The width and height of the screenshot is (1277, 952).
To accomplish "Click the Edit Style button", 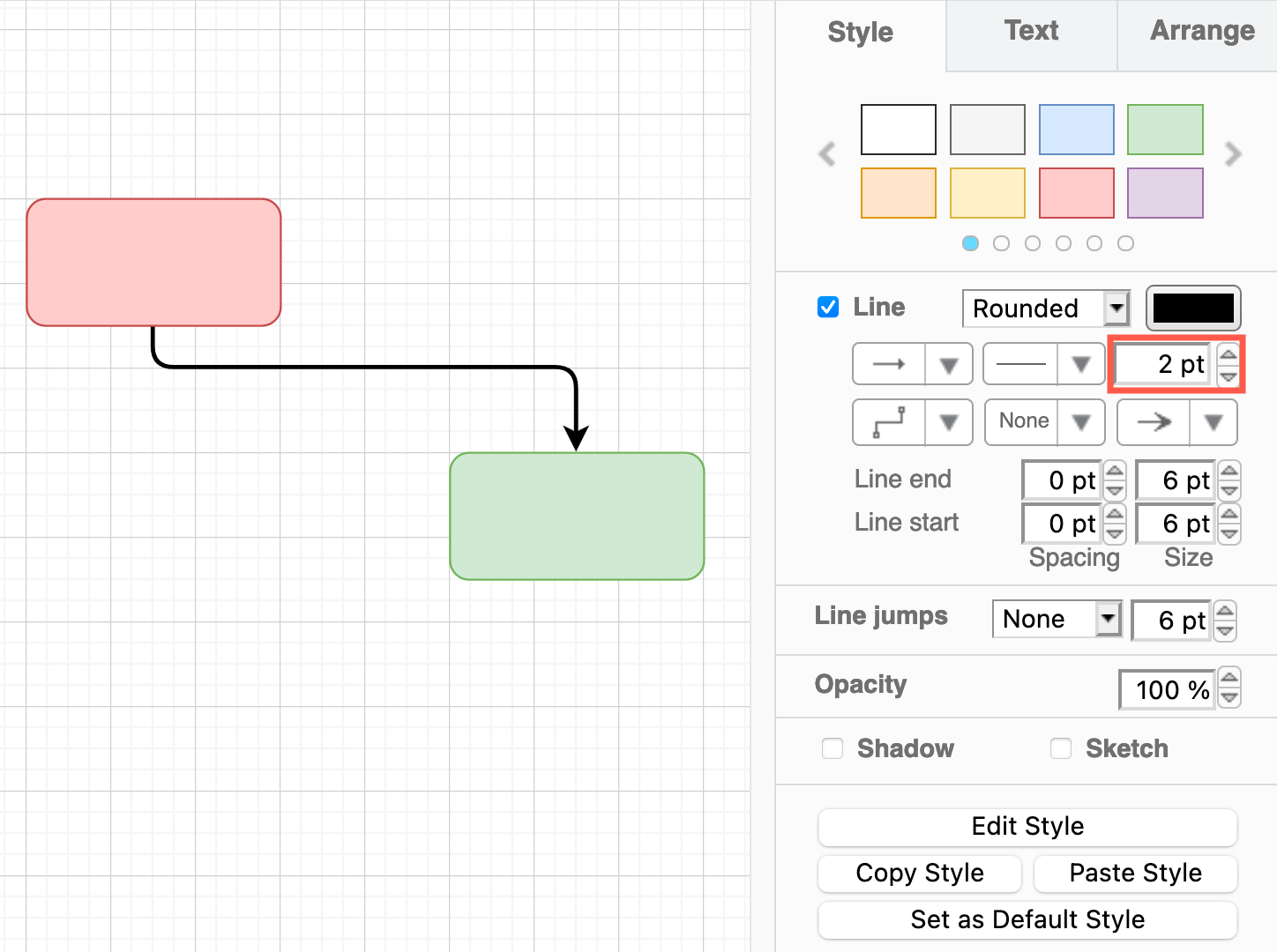I will click(x=1027, y=827).
